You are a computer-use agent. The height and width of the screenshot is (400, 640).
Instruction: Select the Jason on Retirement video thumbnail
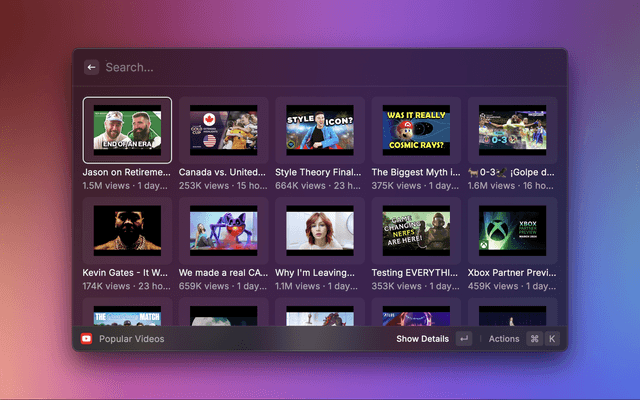(x=127, y=130)
